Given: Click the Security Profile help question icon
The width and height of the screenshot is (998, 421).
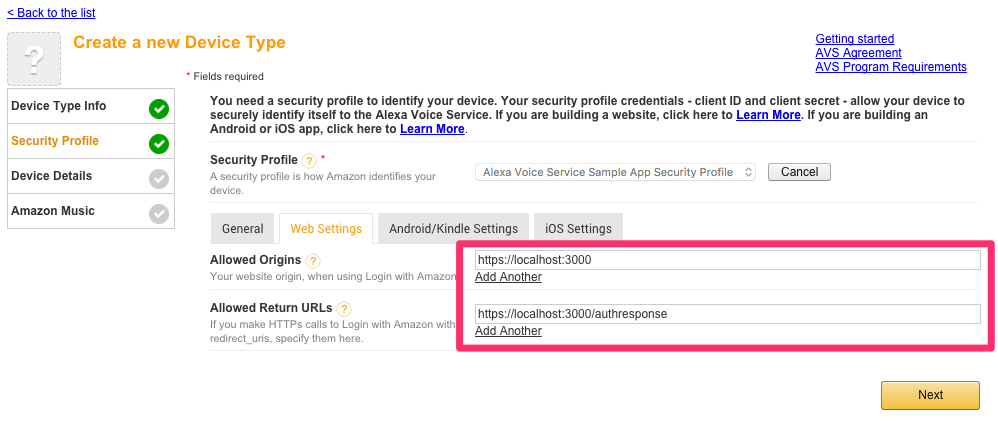Looking at the screenshot, I should [309, 160].
